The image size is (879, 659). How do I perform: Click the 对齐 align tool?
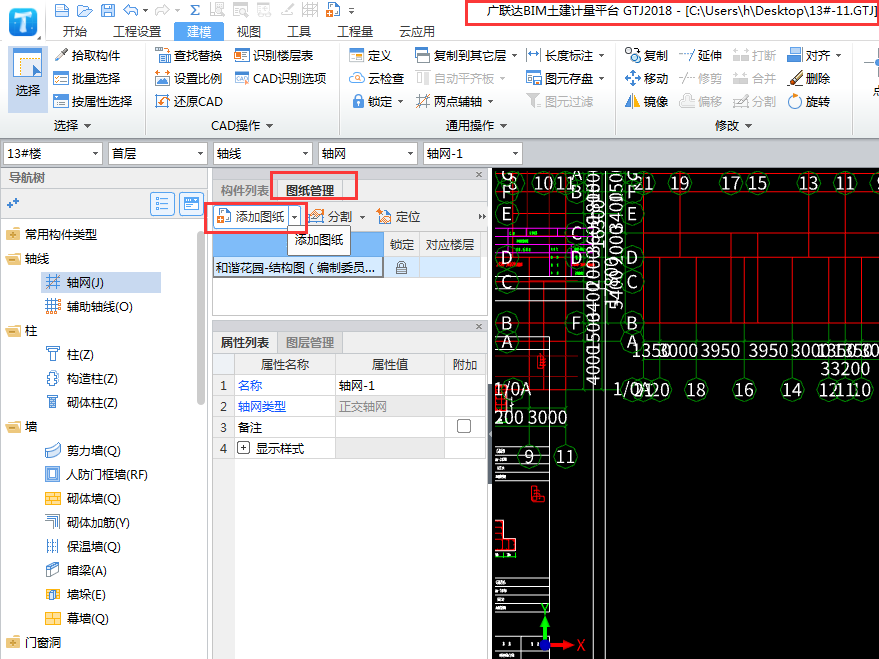click(810, 55)
